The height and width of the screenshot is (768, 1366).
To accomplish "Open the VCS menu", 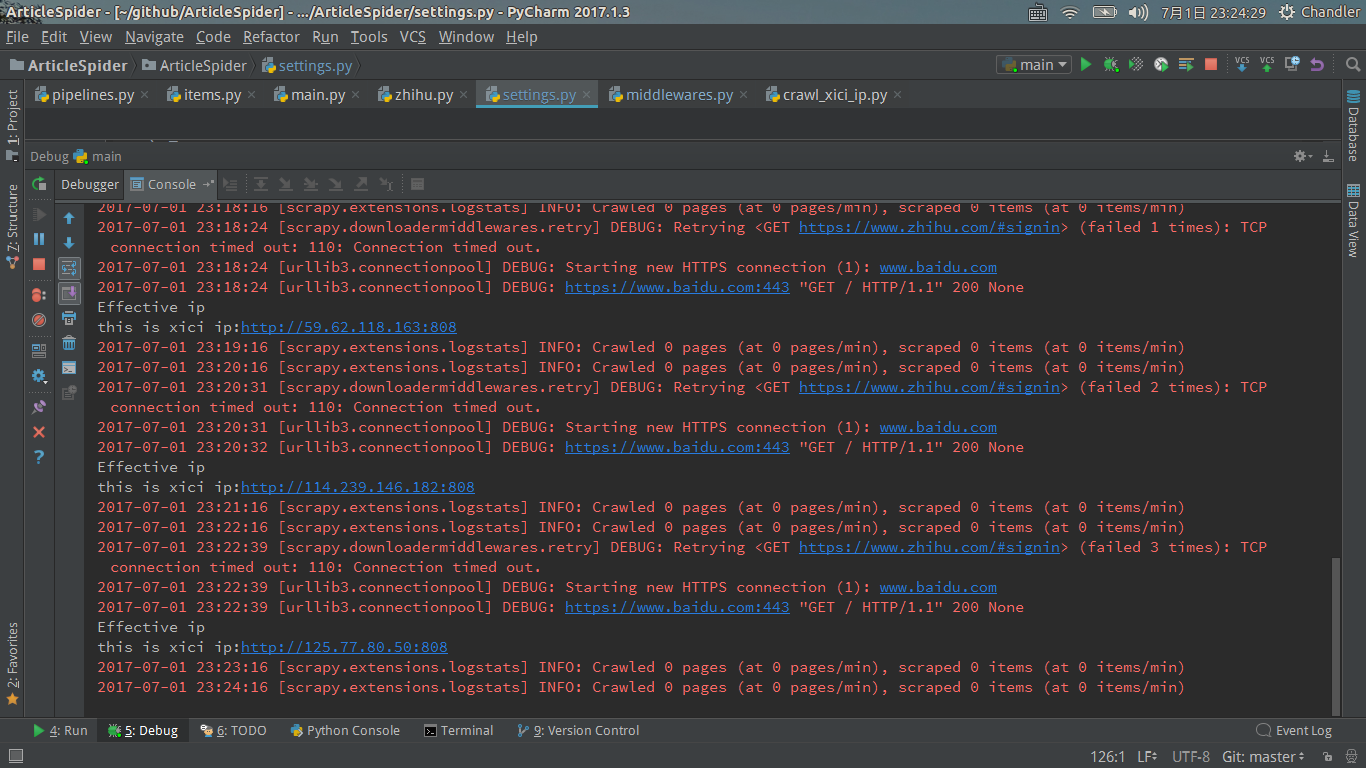I will click(413, 37).
